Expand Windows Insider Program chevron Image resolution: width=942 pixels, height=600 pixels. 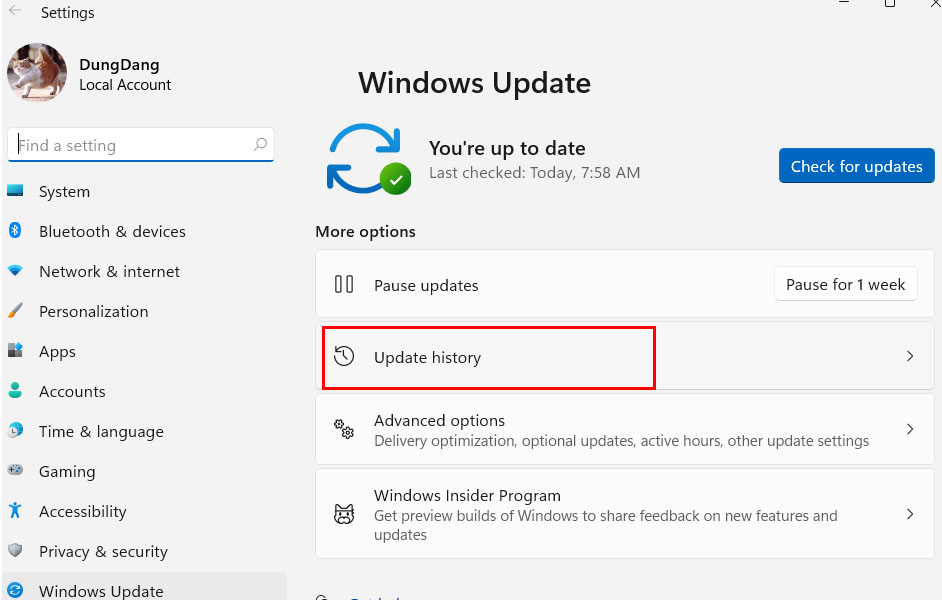click(x=910, y=514)
